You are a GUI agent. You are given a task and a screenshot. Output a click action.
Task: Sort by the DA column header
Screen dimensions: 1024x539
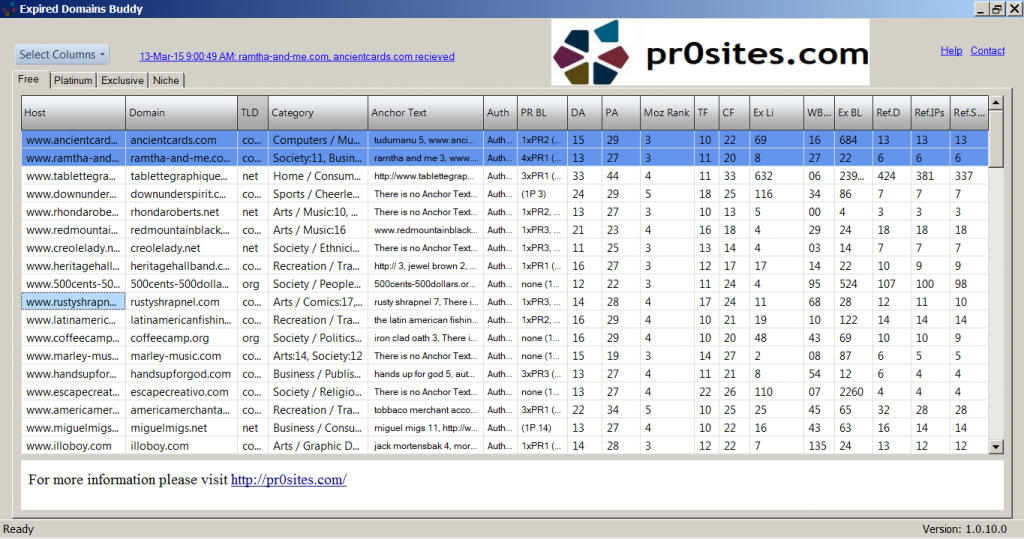[584, 112]
